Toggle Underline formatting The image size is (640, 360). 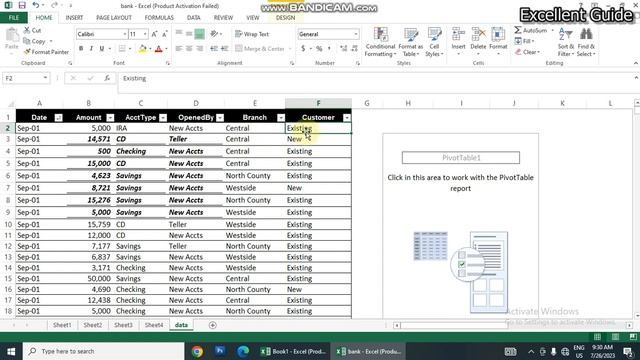[102, 49]
